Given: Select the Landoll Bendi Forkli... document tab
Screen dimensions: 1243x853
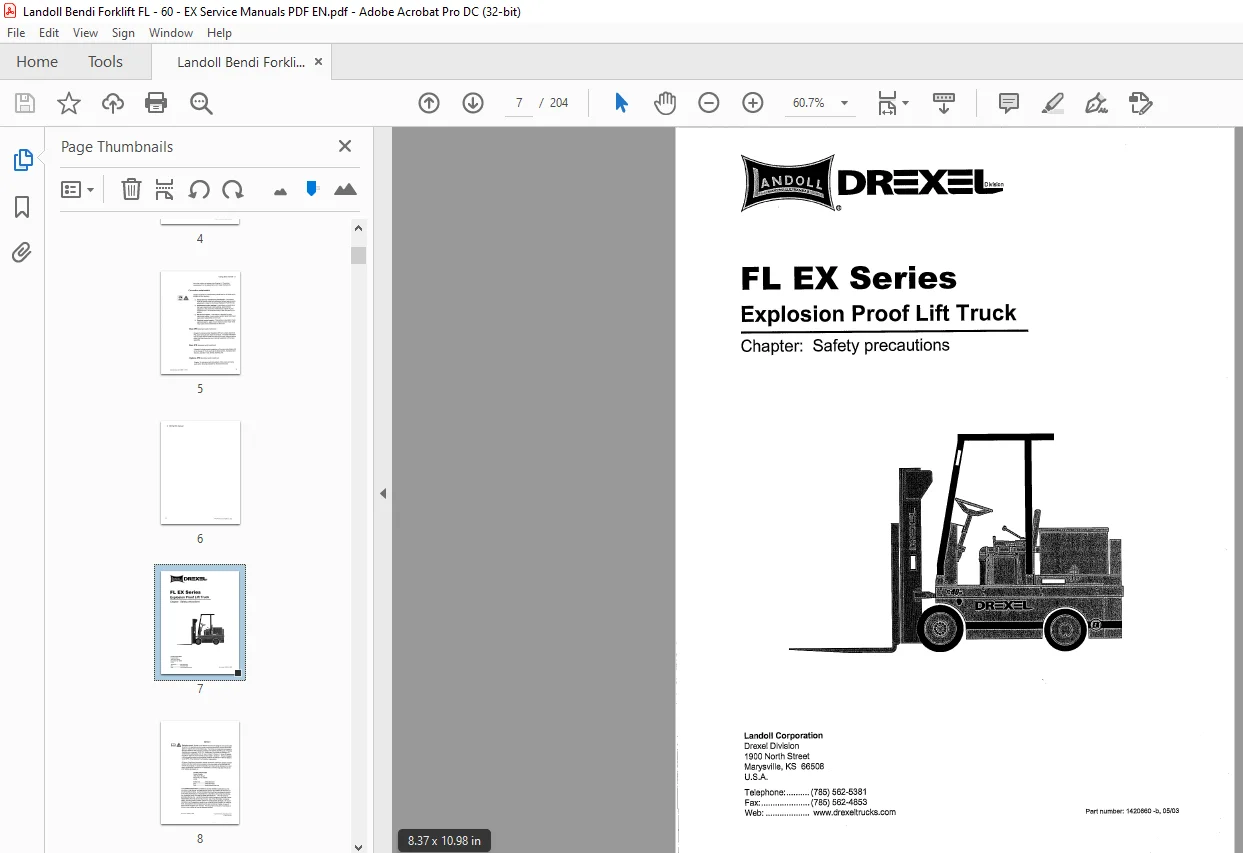Looking at the screenshot, I should click(241, 62).
